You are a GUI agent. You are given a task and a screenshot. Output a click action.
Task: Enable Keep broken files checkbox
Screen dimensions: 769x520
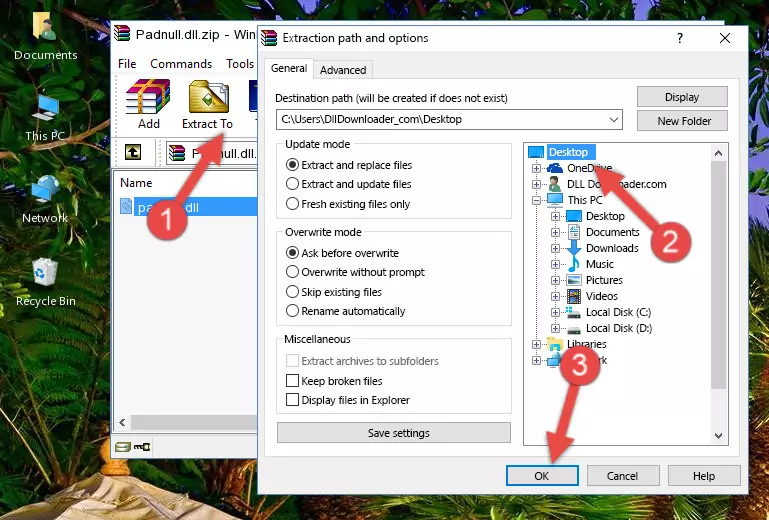point(292,381)
